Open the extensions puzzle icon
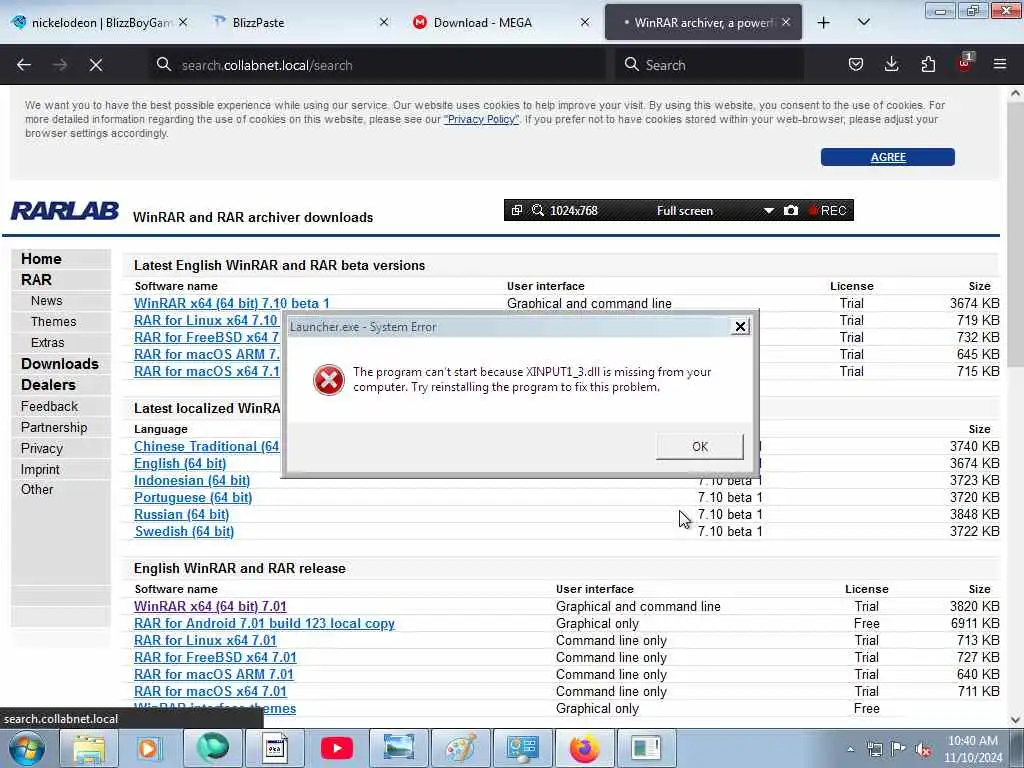 coord(928,64)
